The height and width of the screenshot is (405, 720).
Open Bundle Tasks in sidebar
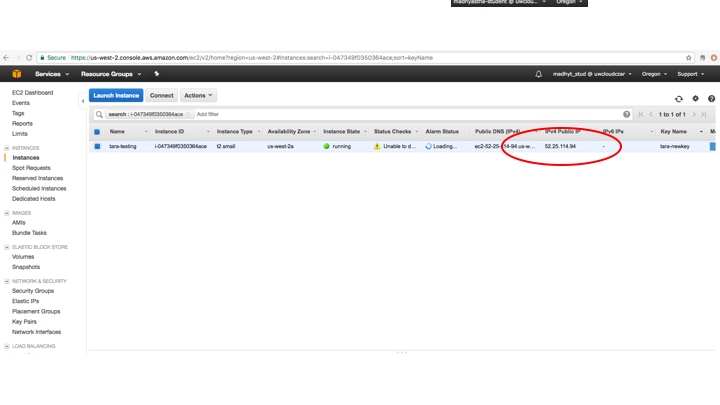coord(29,233)
